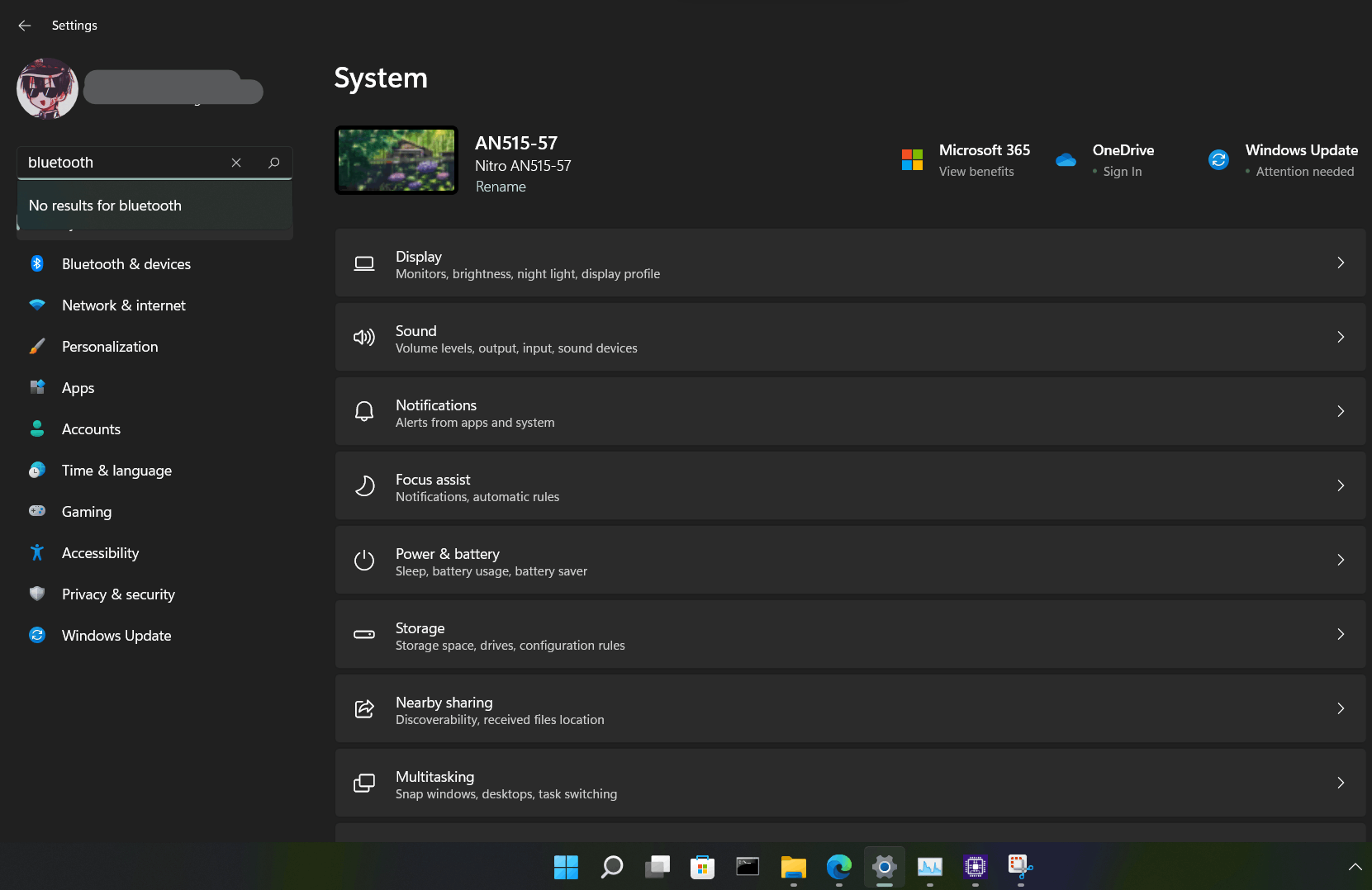
Task: Expand the Storage settings chevron
Action: pyautogui.click(x=1340, y=634)
